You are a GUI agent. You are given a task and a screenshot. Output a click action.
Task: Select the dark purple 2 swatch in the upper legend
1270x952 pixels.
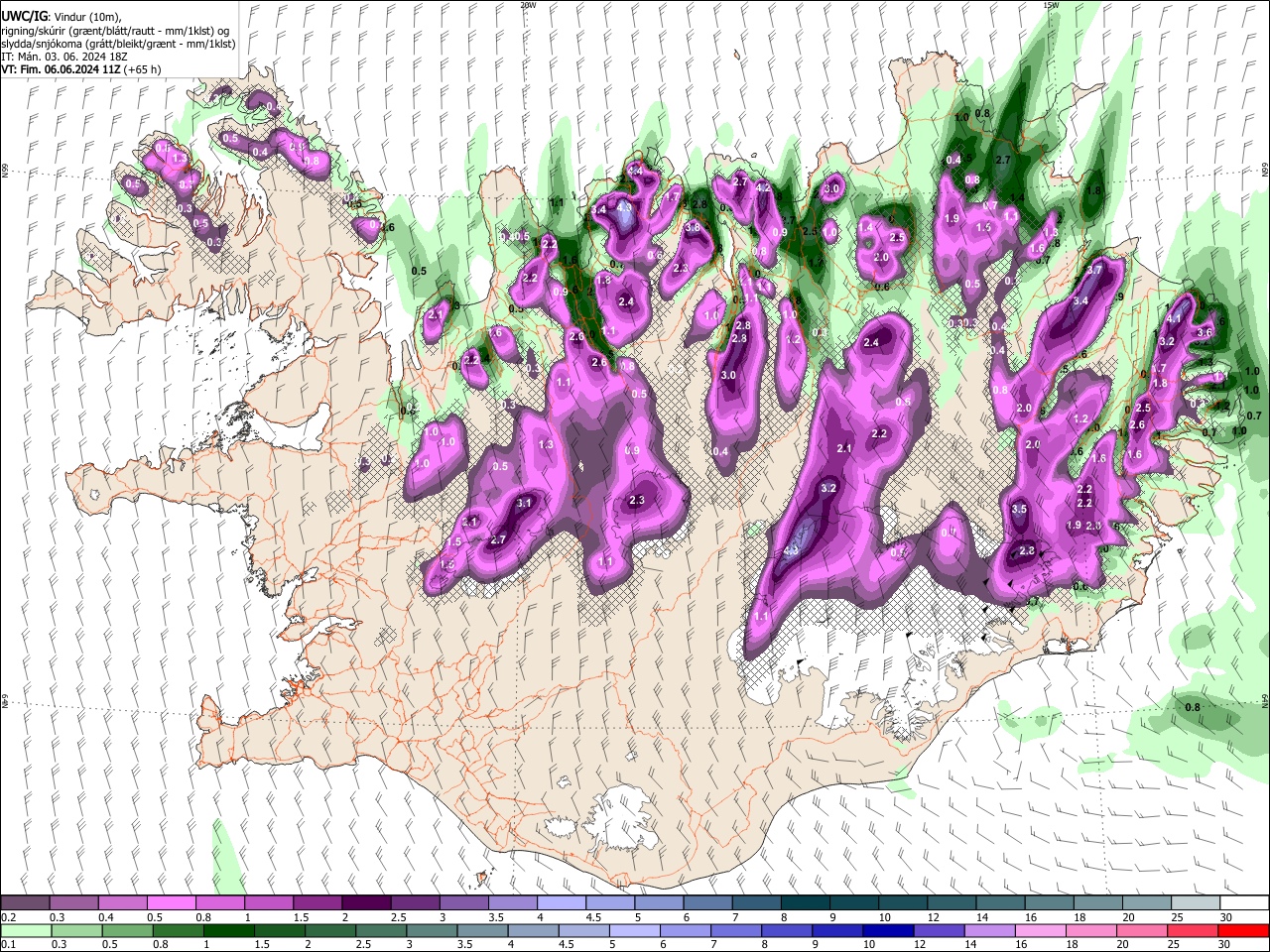click(x=365, y=903)
